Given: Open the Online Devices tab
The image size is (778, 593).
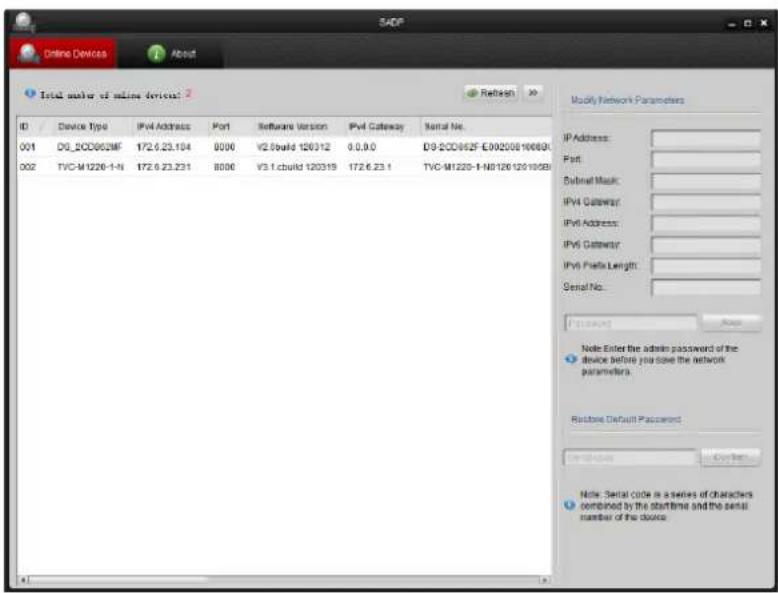Looking at the screenshot, I should point(63,54).
